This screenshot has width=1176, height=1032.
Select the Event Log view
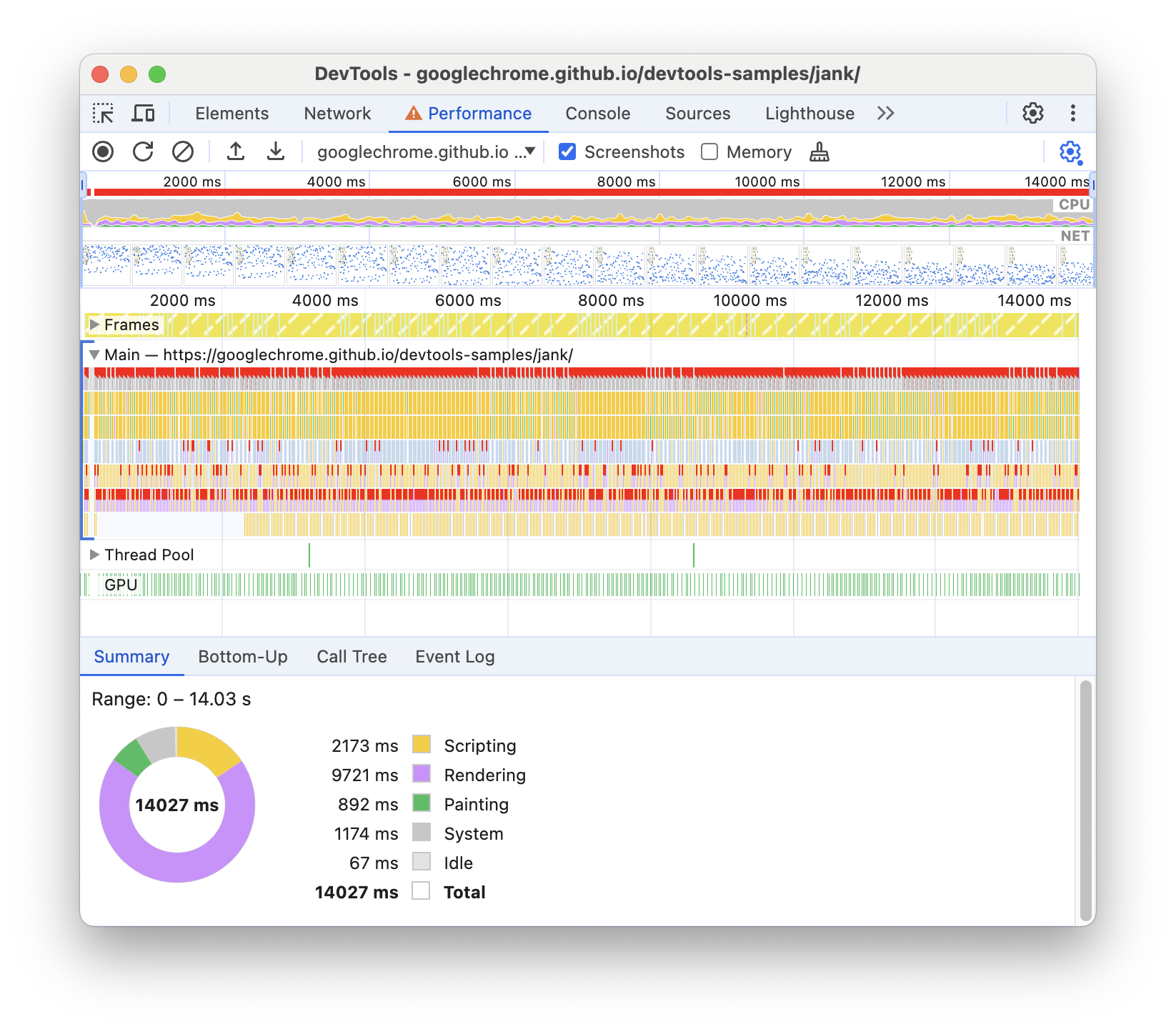pos(454,656)
